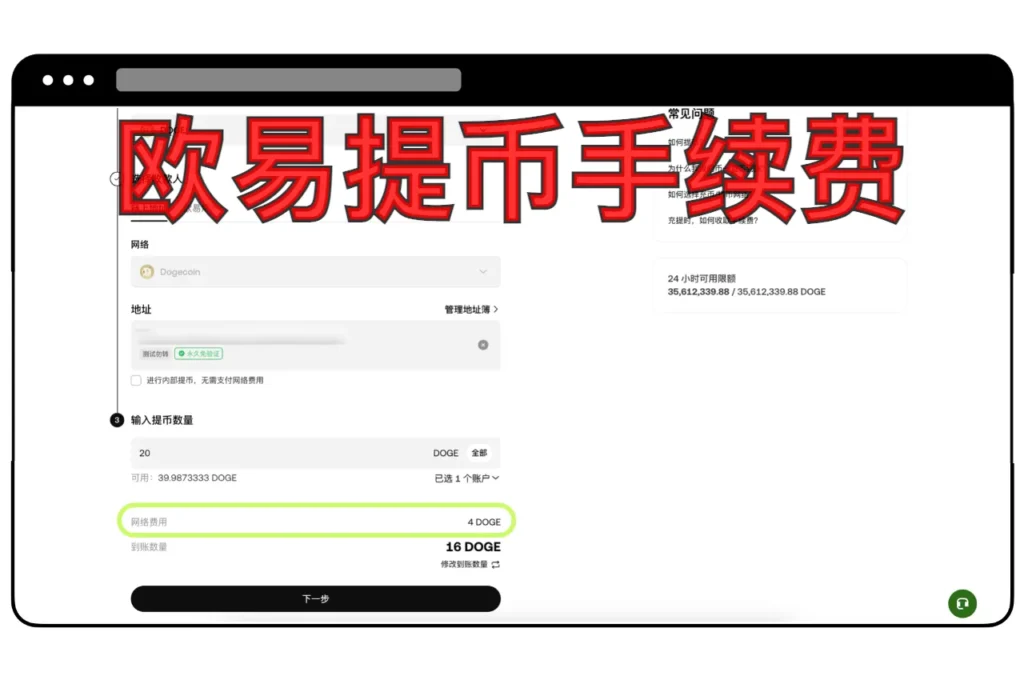The image size is (1024, 684).
Task: Click the highlighted 网络费用 fee field
Action: (315, 521)
